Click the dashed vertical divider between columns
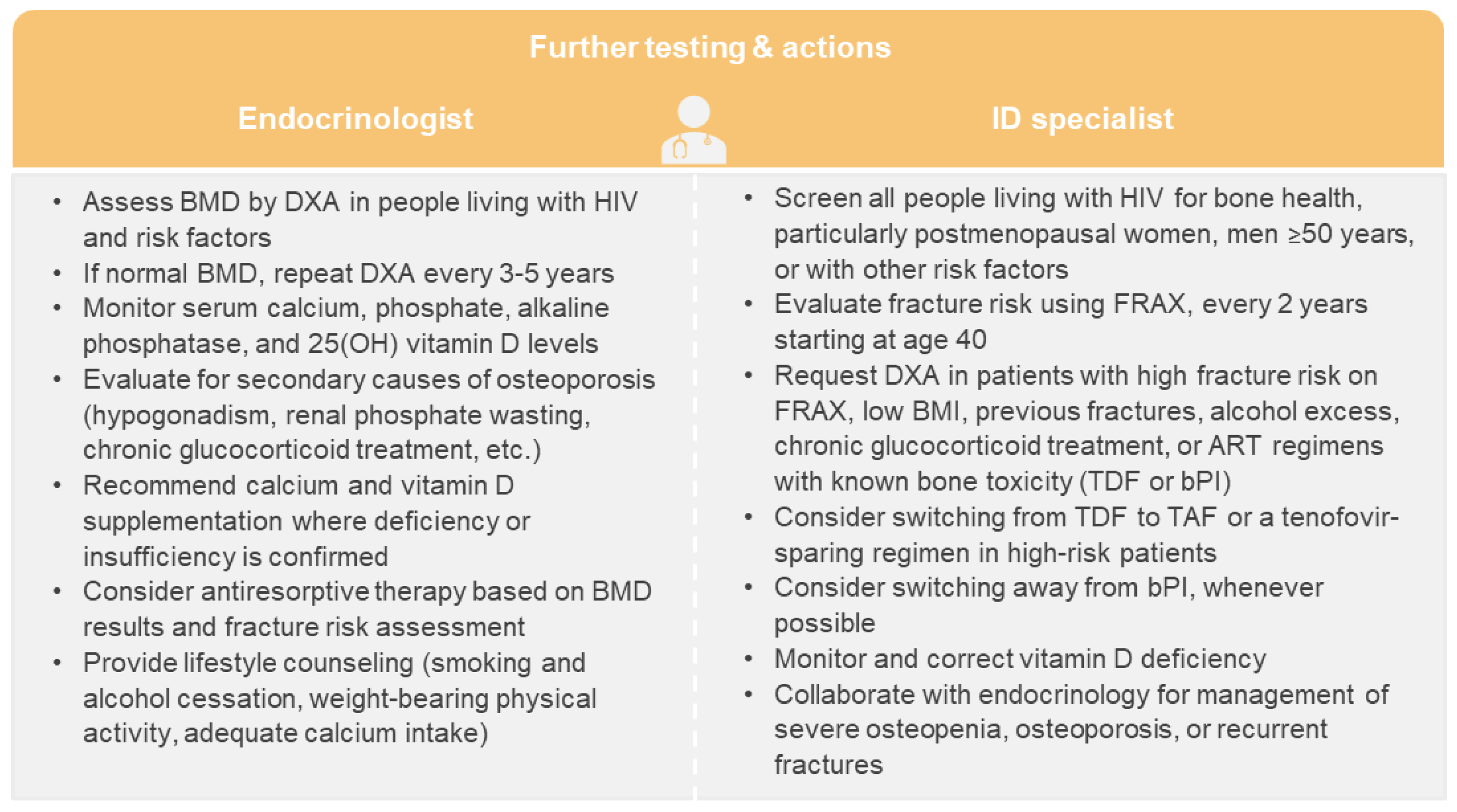This screenshot has height=812, width=1457. [x=695, y=487]
